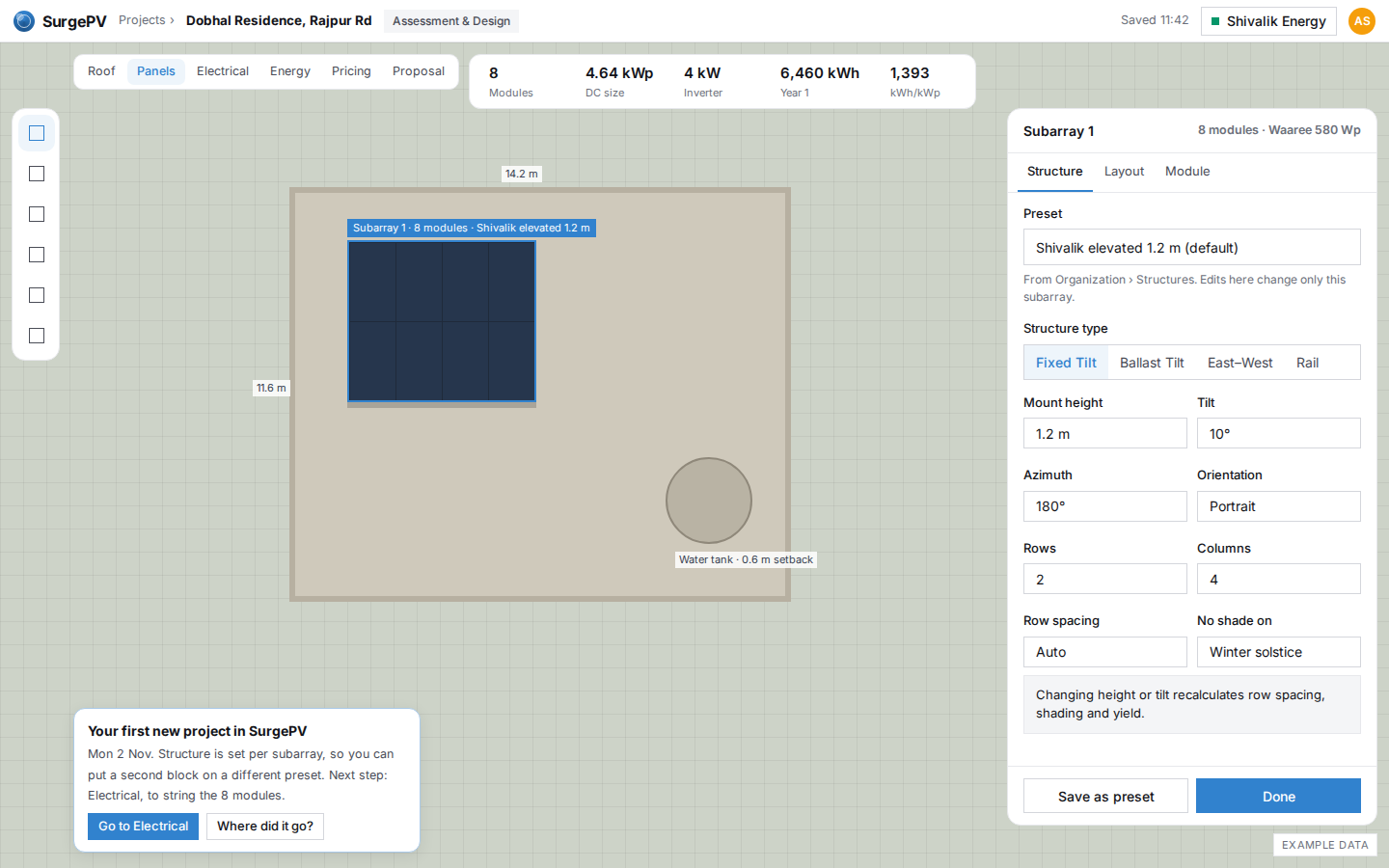Select the circular water tank obstruction
Viewport: 1389px width, 868px height.
pos(709,501)
